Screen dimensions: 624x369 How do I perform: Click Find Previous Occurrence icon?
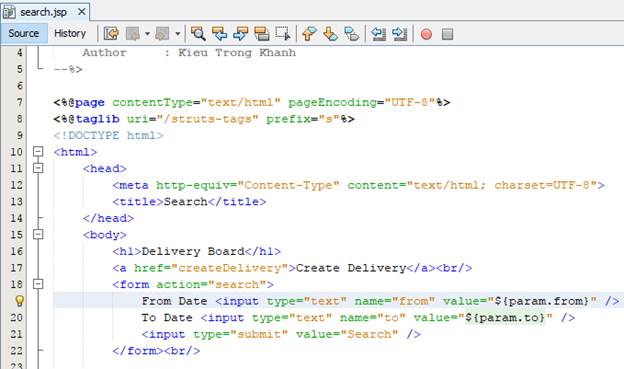click(219, 33)
